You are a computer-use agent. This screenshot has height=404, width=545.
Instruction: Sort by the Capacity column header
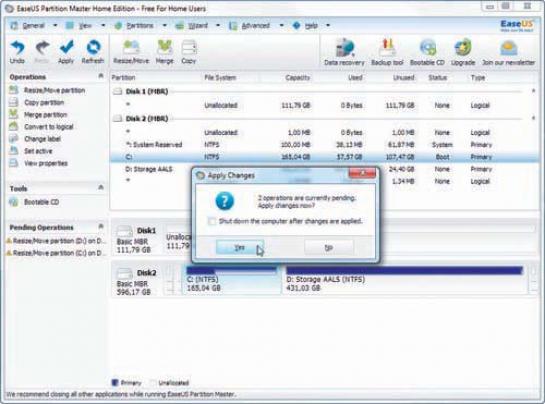[x=298, y=78]
